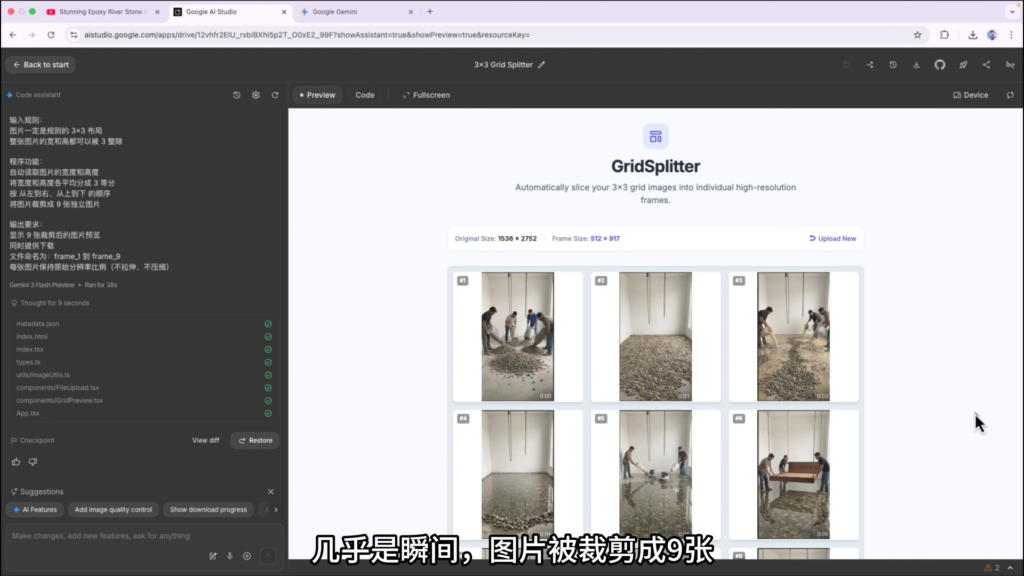The image size is (1024, 576).
Task: Click the share icon in top toolbar
Action: point(986,65)
